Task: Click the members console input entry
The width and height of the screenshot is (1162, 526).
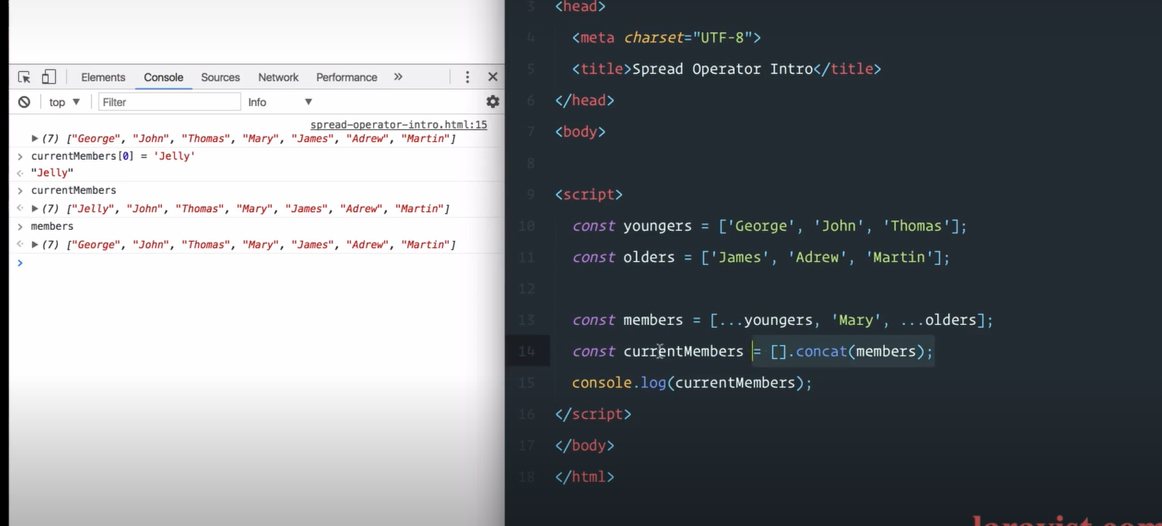Action: [52, 226]
